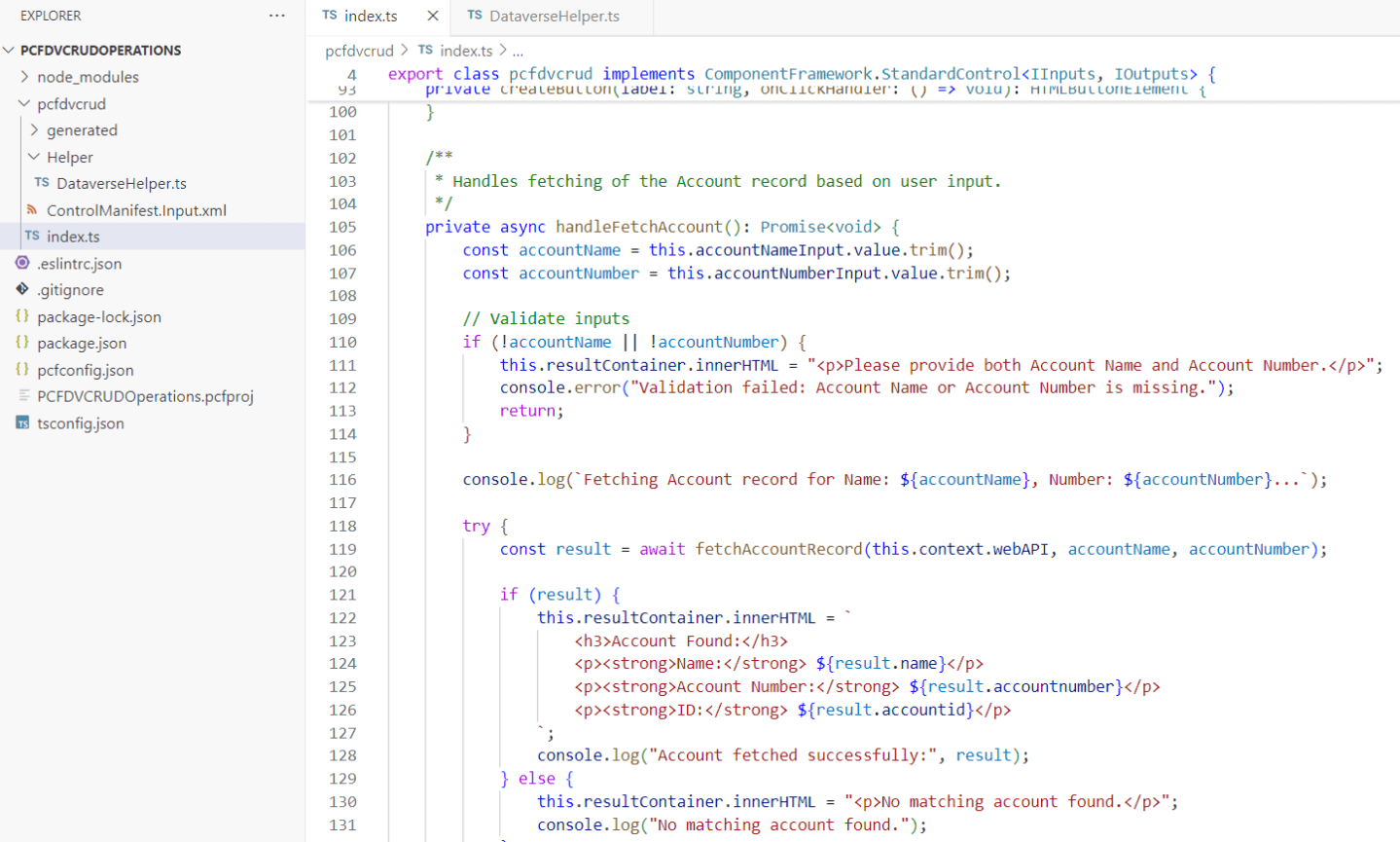Viewport: 1400px width, 842px height.
Task: Click the XML icon beside ControlManifest.Input.xml
Action: [x=30, y=209]
